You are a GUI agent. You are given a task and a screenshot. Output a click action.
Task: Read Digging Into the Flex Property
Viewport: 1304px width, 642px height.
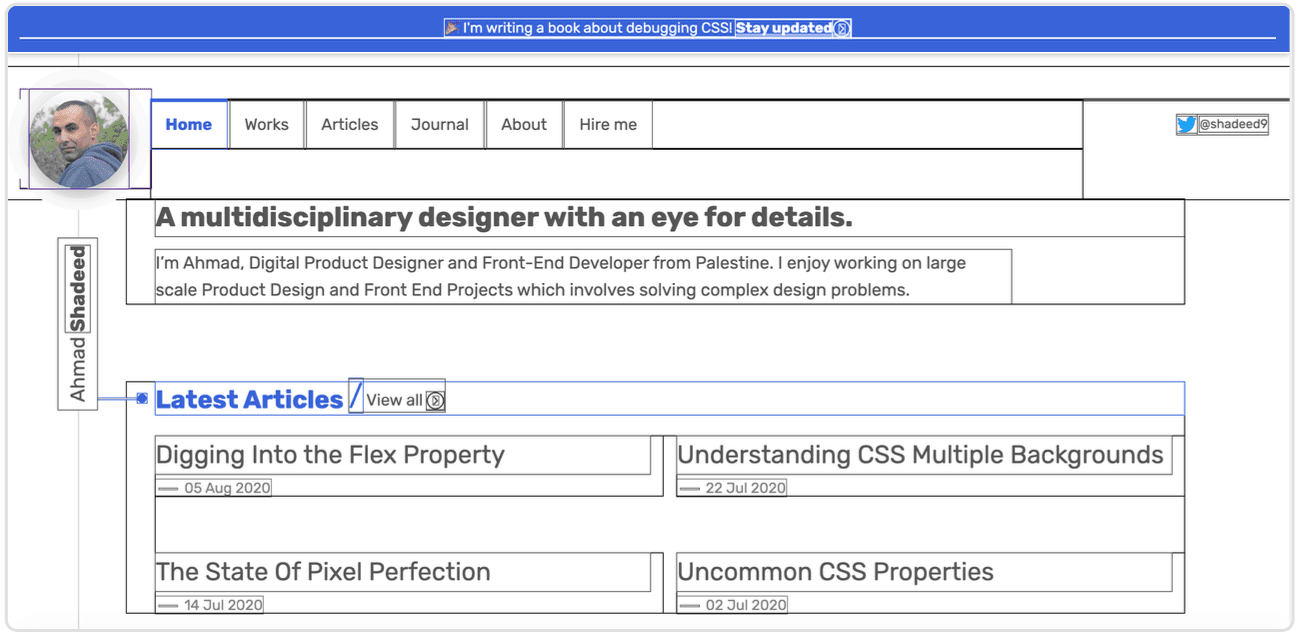330,455
